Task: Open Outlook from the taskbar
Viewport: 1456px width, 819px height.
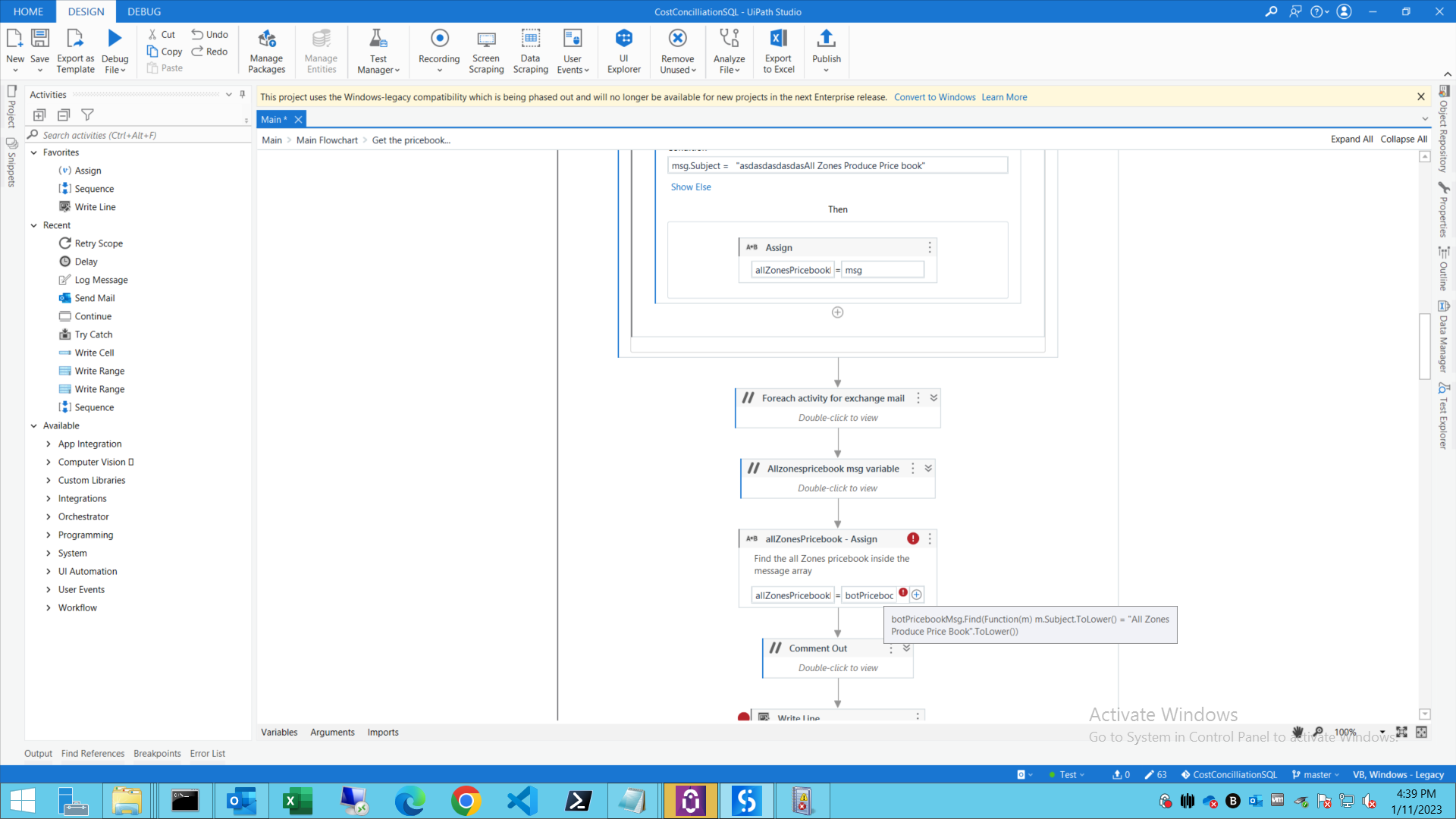Action: [x=241, y=801]
